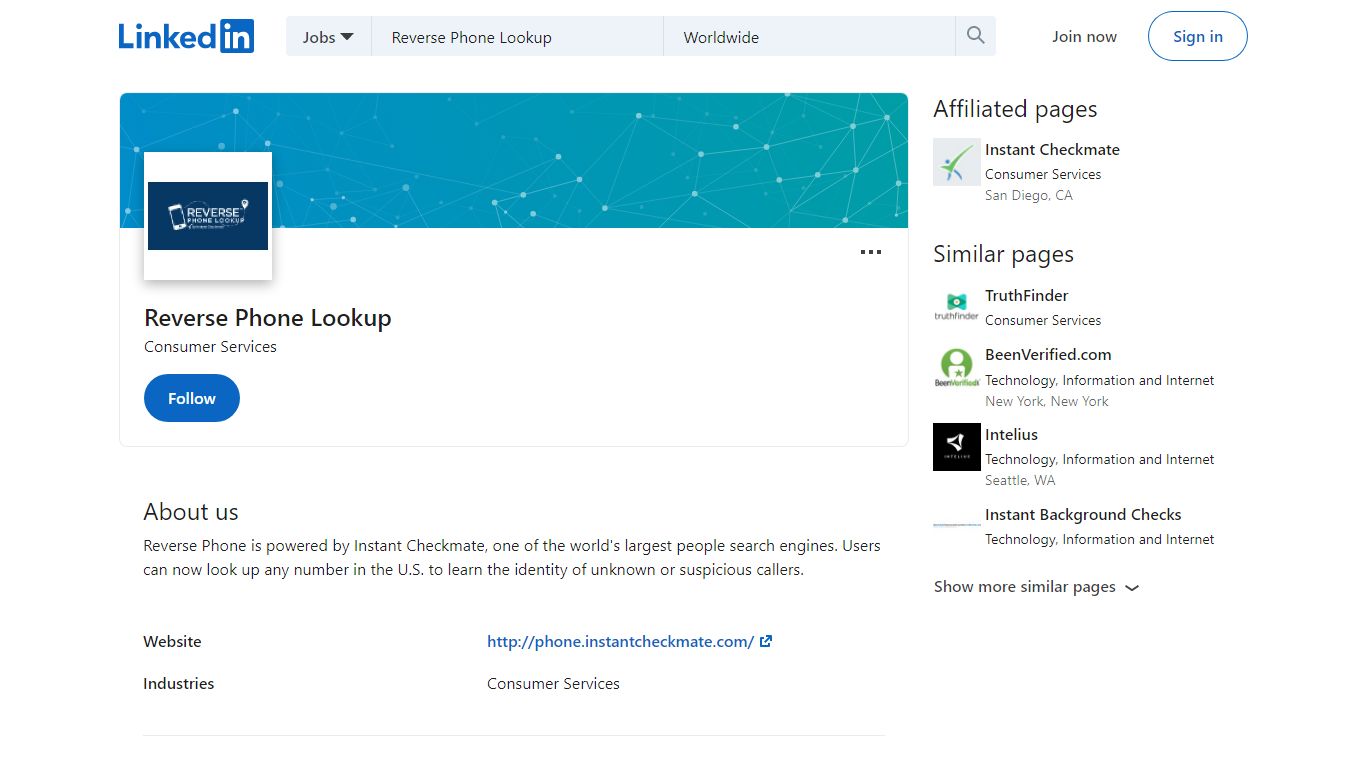Open the Instant Checkmate logo thumbnail

coord(957,162)
